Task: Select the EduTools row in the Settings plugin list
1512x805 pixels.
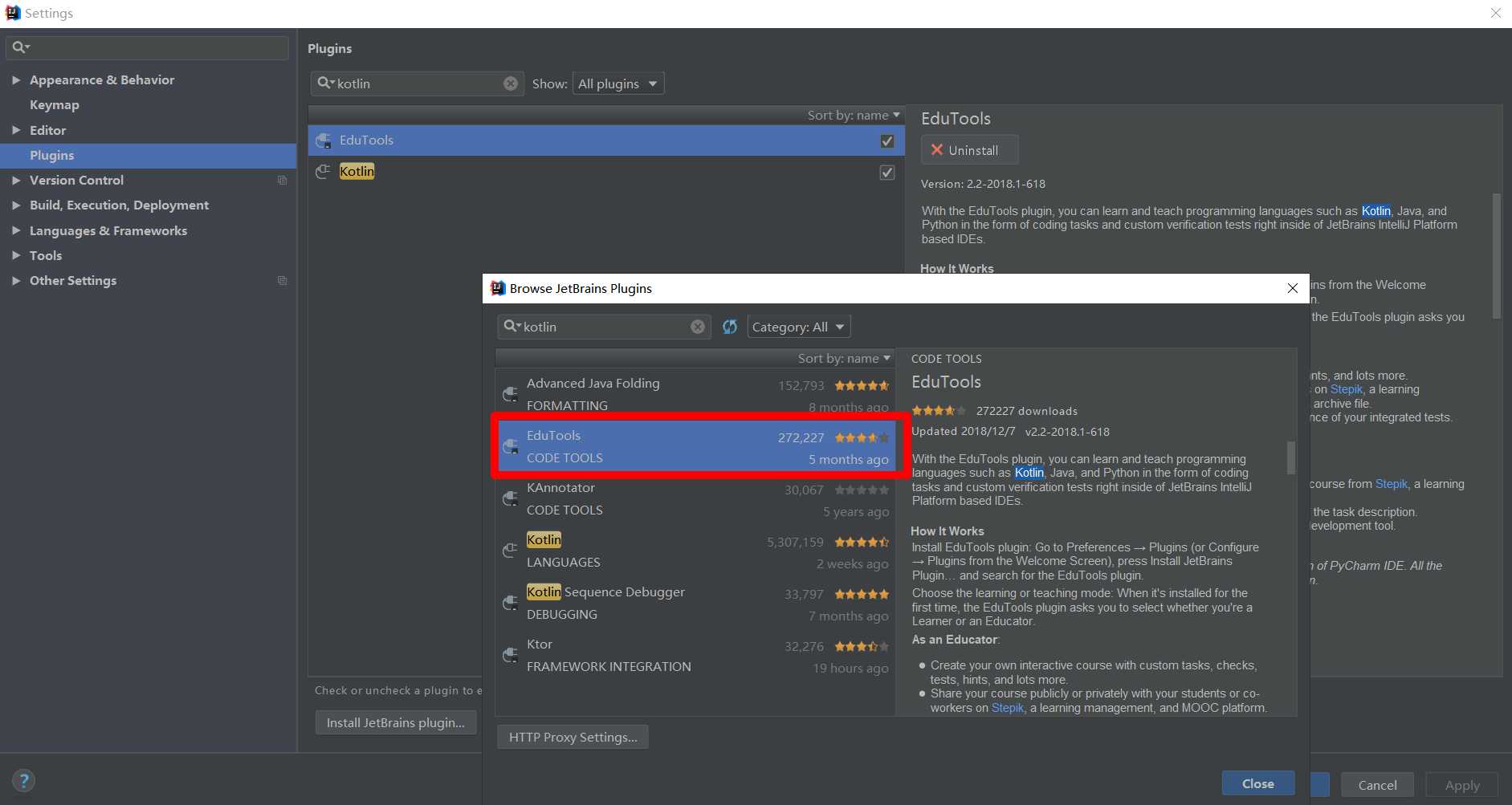Action: [x=606, y=140]
